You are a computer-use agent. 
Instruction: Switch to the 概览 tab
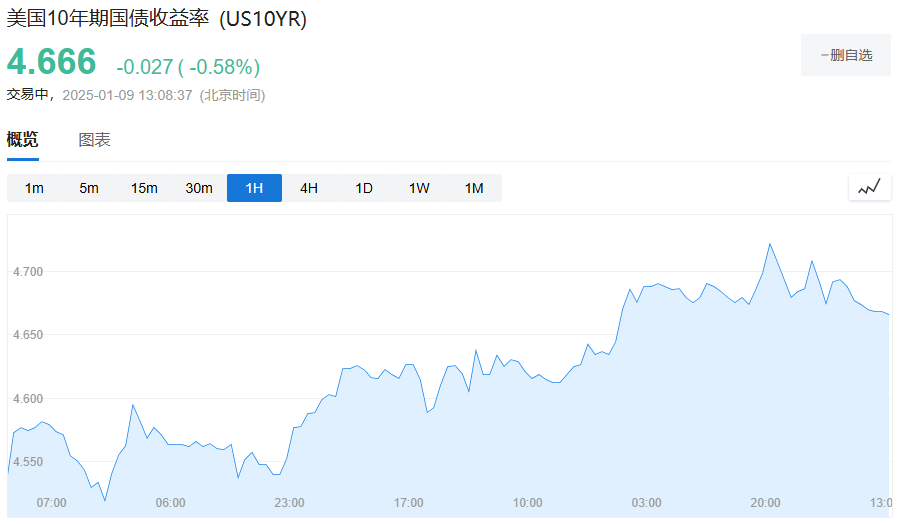pos(23,140)
